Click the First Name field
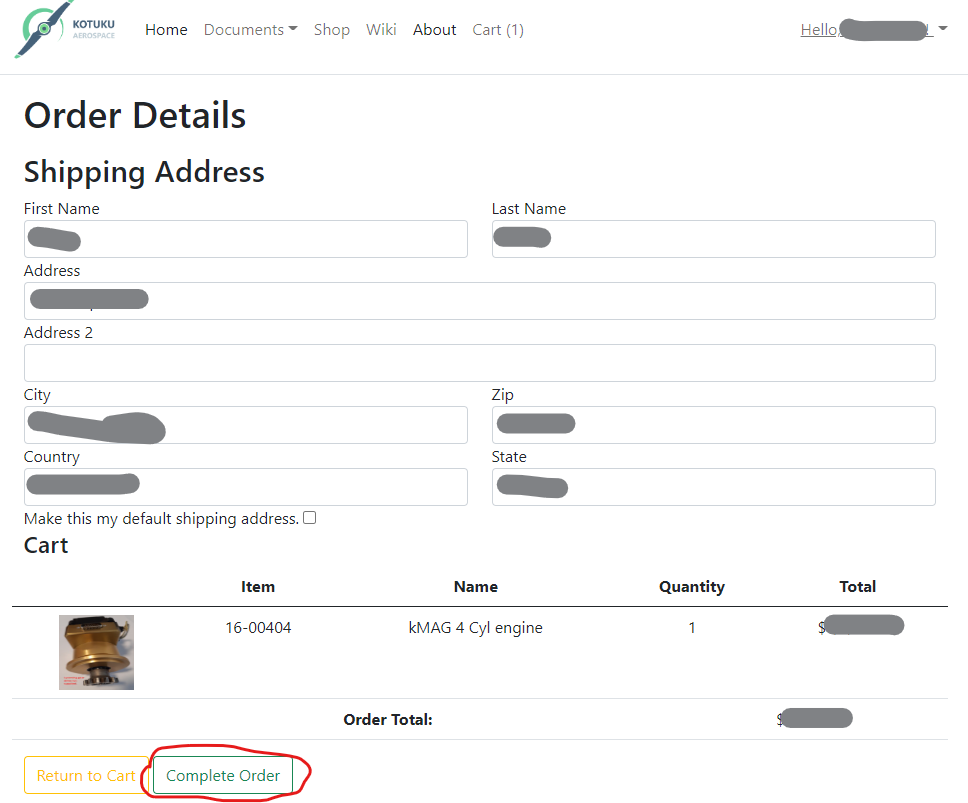 (245, 239)
